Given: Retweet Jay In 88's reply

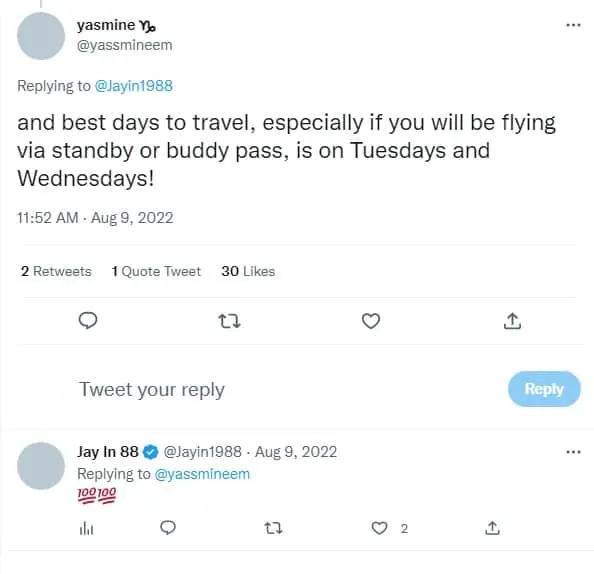Looking at the screenshot, I should [x=273, y=528].
